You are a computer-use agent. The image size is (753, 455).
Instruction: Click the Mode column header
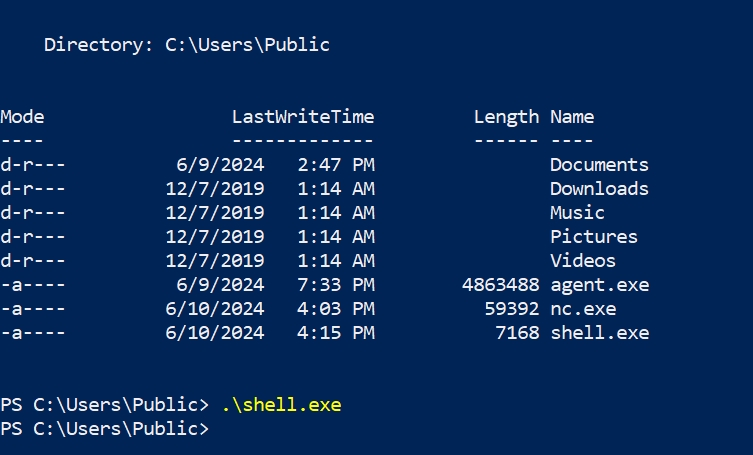22,117
